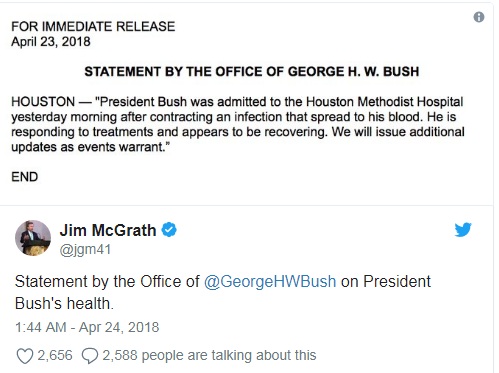Click 'Bush's health.' tweet text
The width and height of the screenshot is (499, 373).
[x=64, y=303]
